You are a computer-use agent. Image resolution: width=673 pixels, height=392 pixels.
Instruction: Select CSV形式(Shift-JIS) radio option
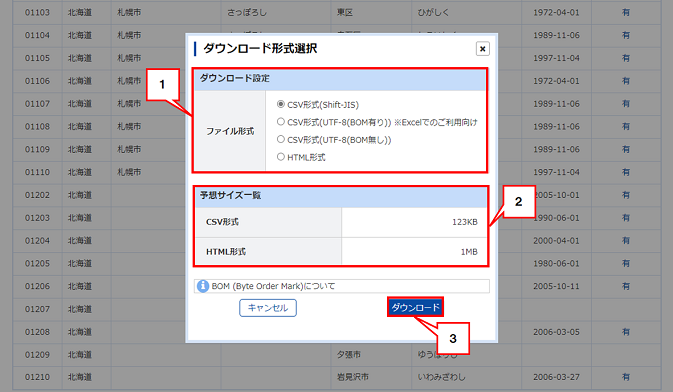[x=280, y=104]
